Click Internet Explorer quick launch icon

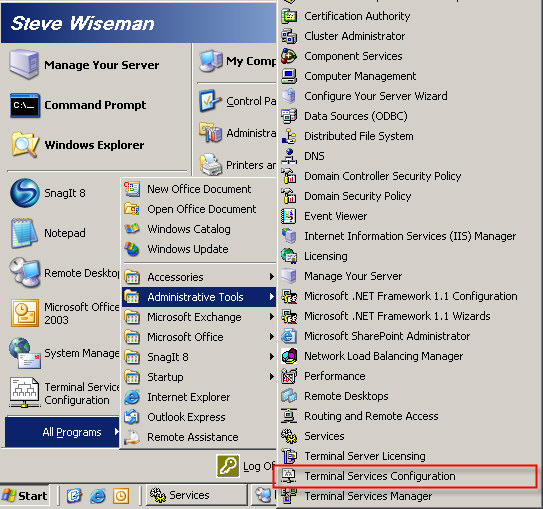point(98,496)
